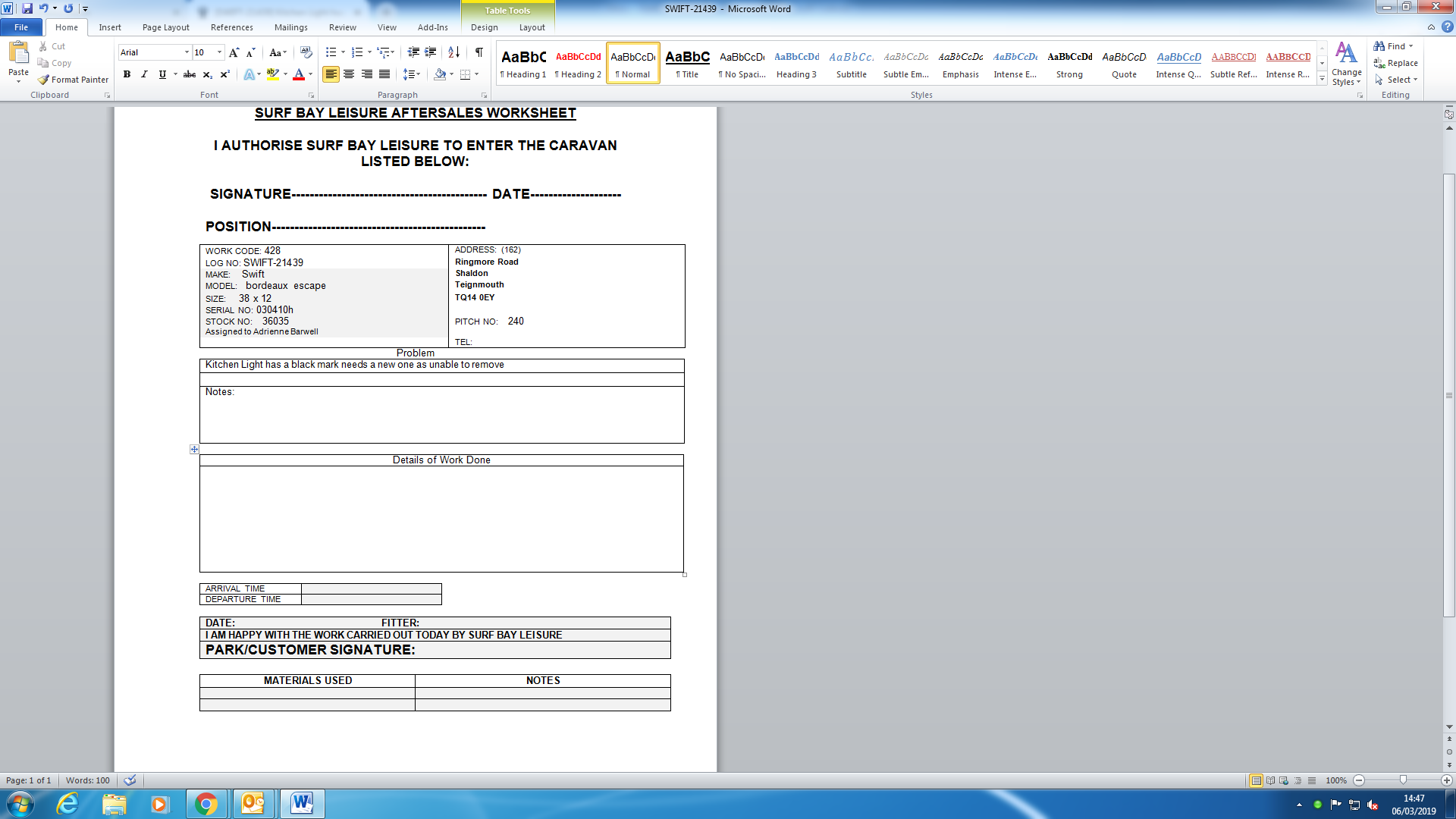
Task: Toggle Show/Hide paragraph marks
Action: pyautogui.click(x=479, y=52)
